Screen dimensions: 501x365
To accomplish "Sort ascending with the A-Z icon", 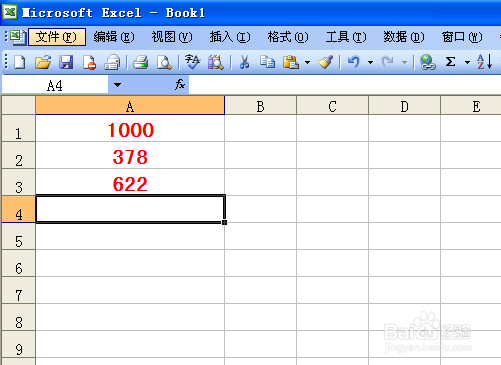I will click(484, 62).
